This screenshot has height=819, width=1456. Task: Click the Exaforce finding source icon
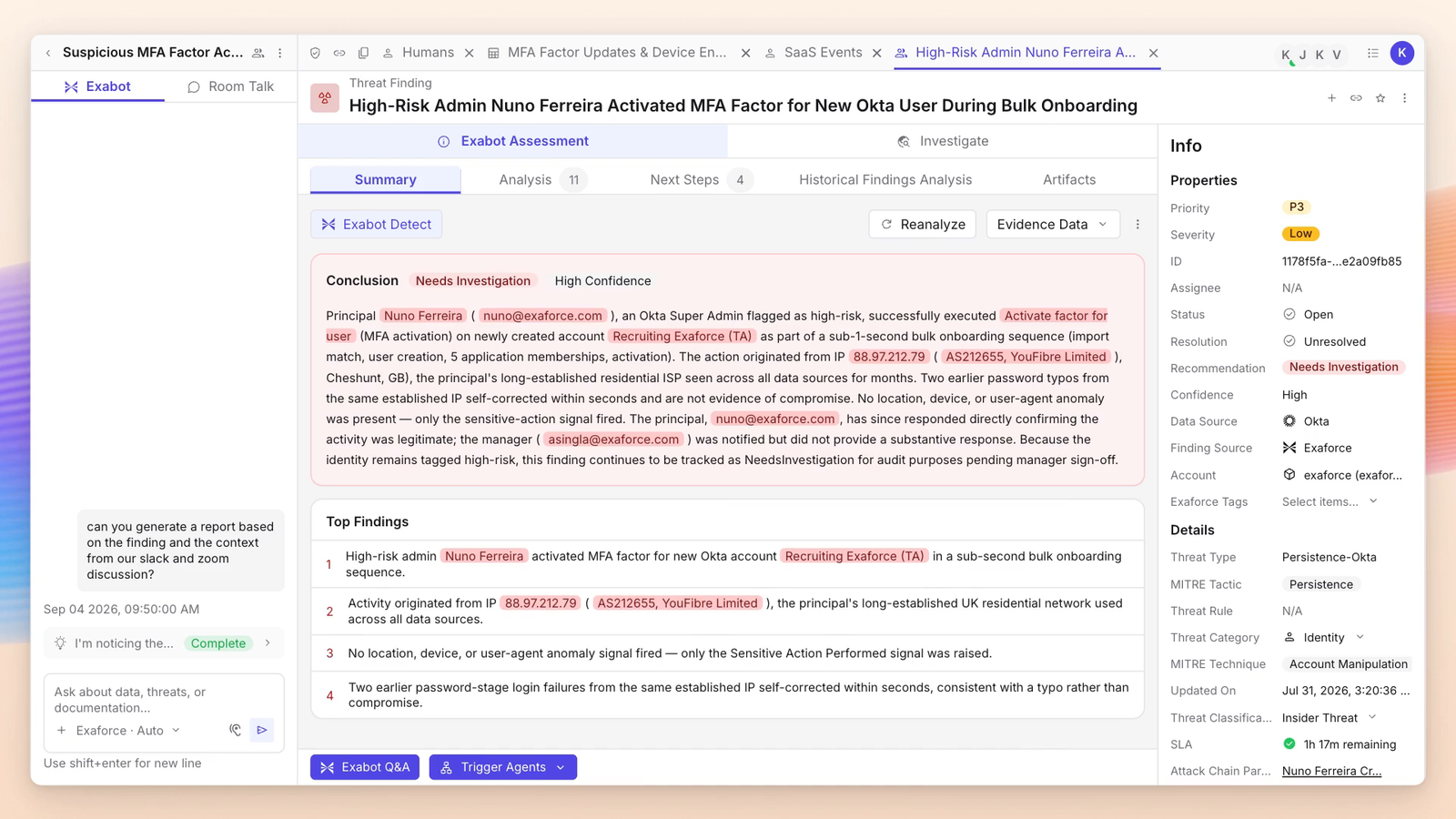1289,448
